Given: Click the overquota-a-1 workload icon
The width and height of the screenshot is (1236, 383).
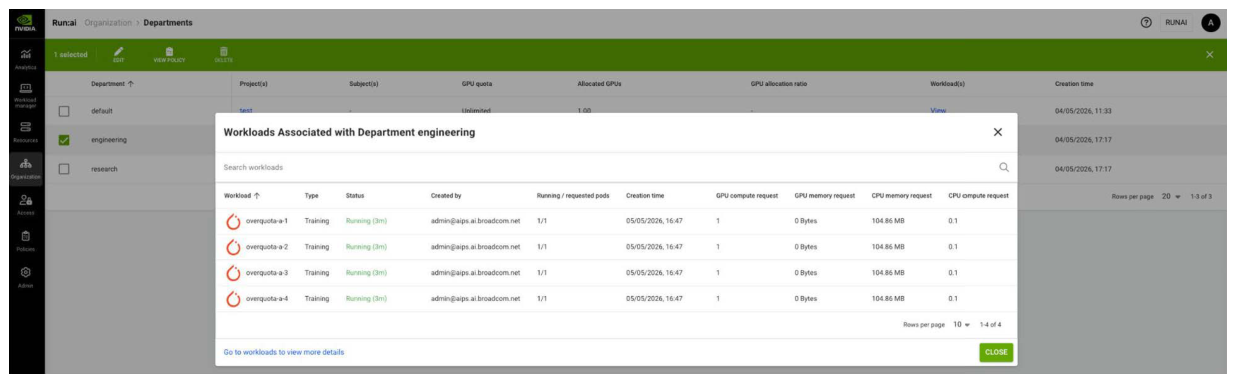Looking at the screenshot, I should (233, 220).
